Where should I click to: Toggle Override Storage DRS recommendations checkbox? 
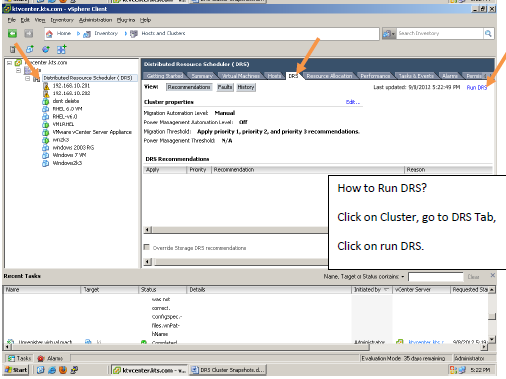click(146, 247)
